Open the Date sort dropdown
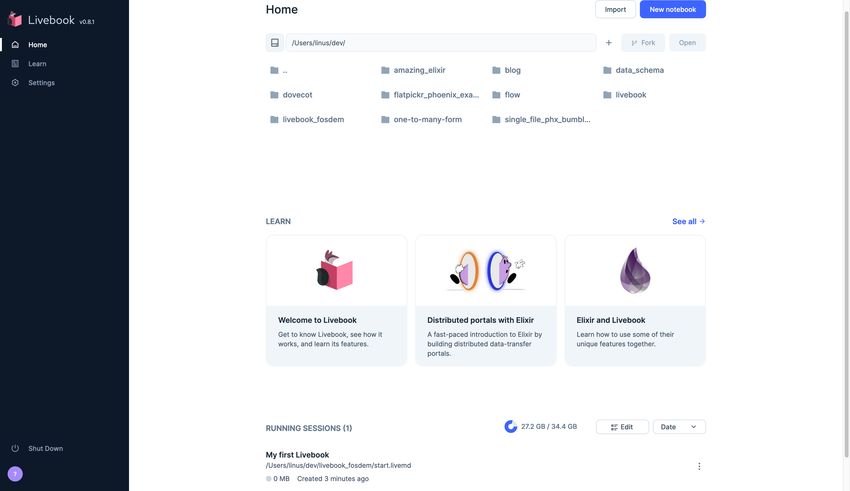This screenshot has width=850, height=491. [x=679, y=427]
